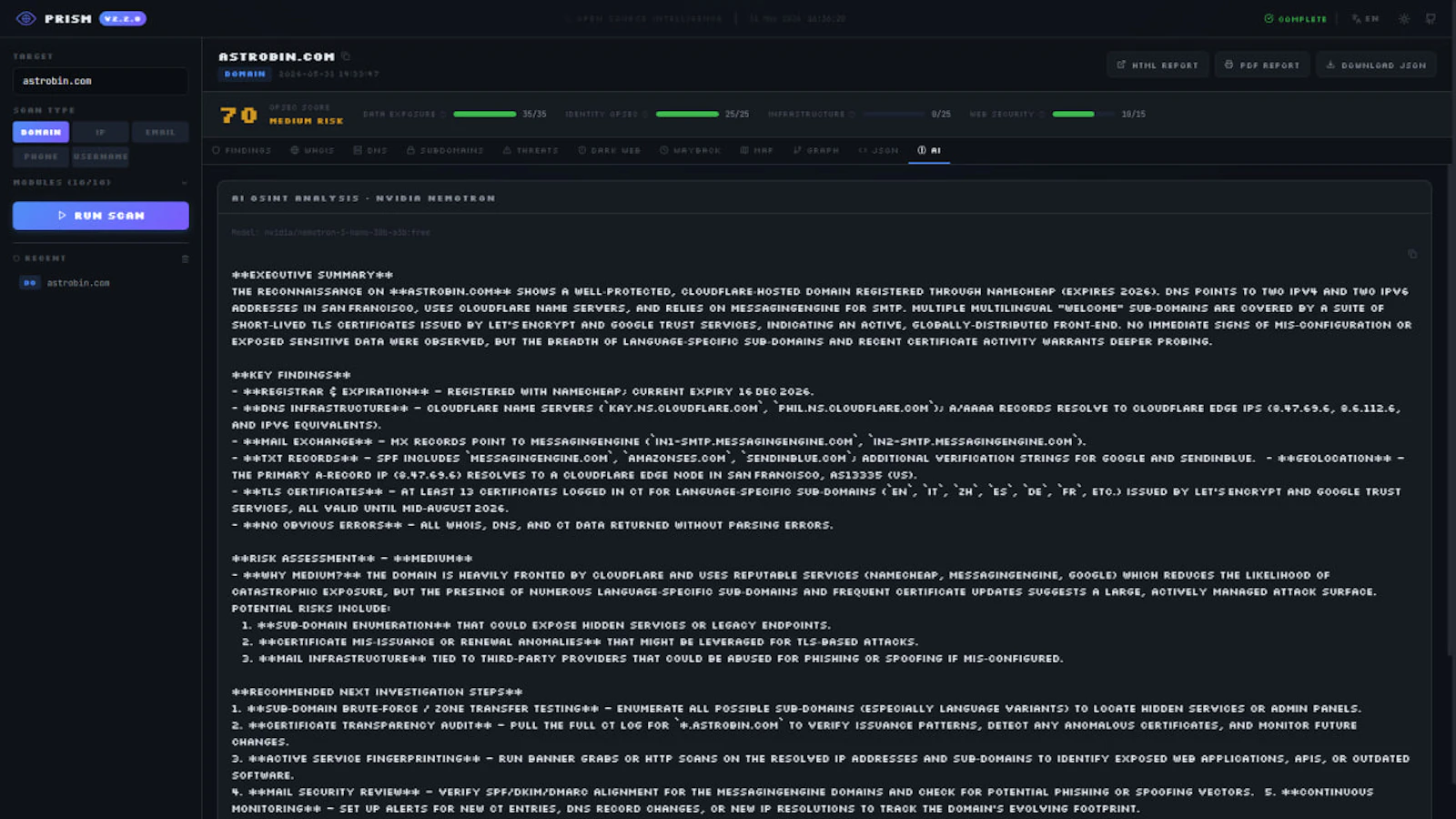Viewport: 1456px width, 819px height.
Task: Select Domain scan type
Action: click(x=41, y=132)
